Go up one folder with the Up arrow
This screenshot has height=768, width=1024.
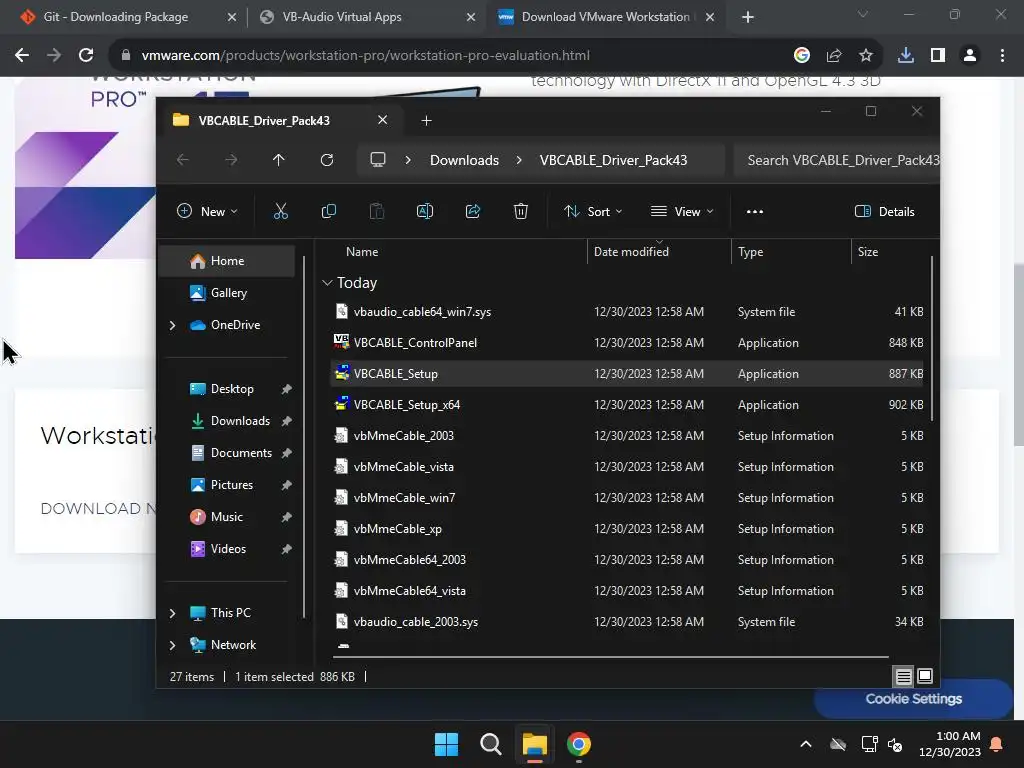point(279,160)
